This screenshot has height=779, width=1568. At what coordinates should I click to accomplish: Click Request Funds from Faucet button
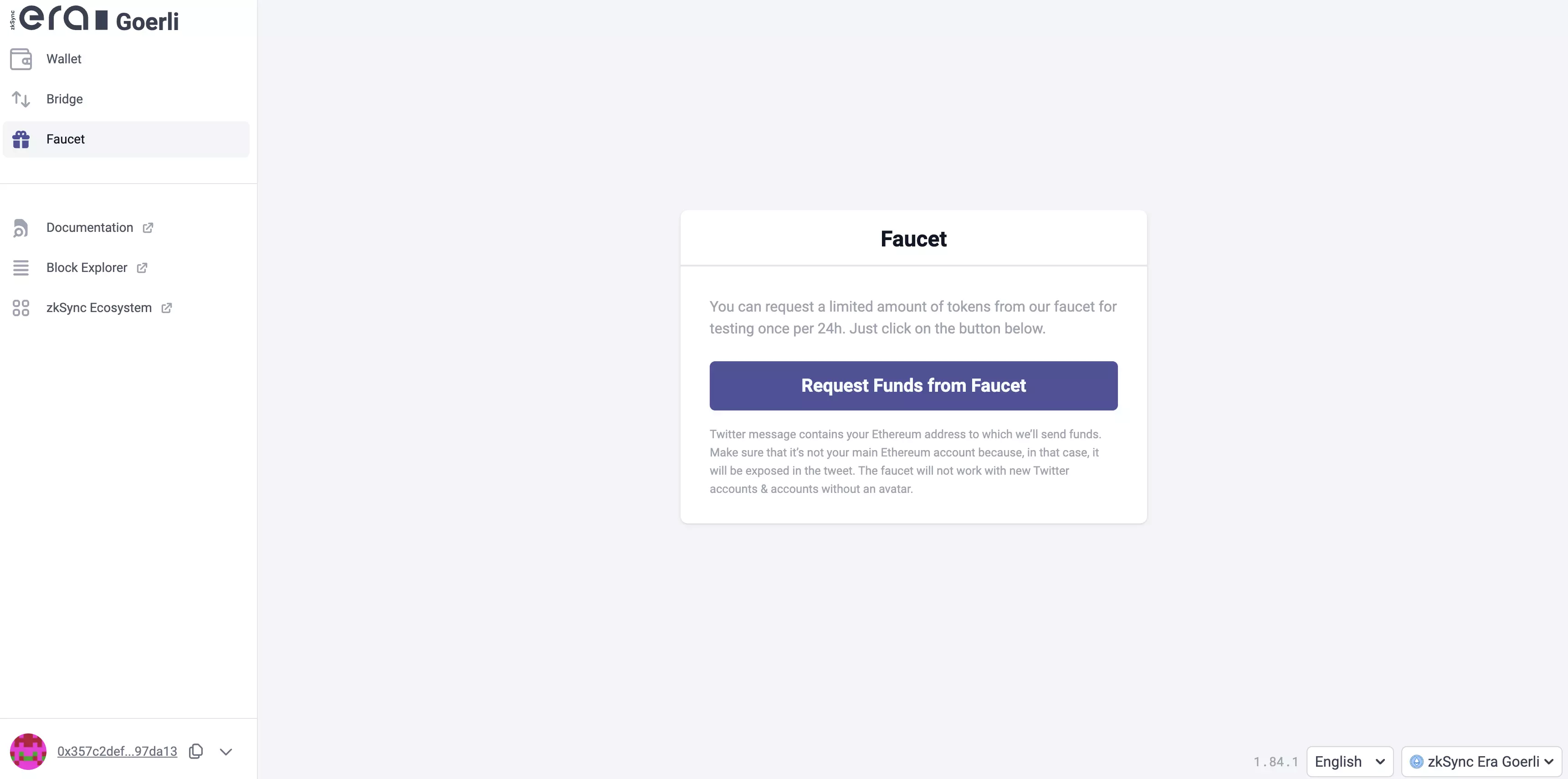tap(913, 385)
